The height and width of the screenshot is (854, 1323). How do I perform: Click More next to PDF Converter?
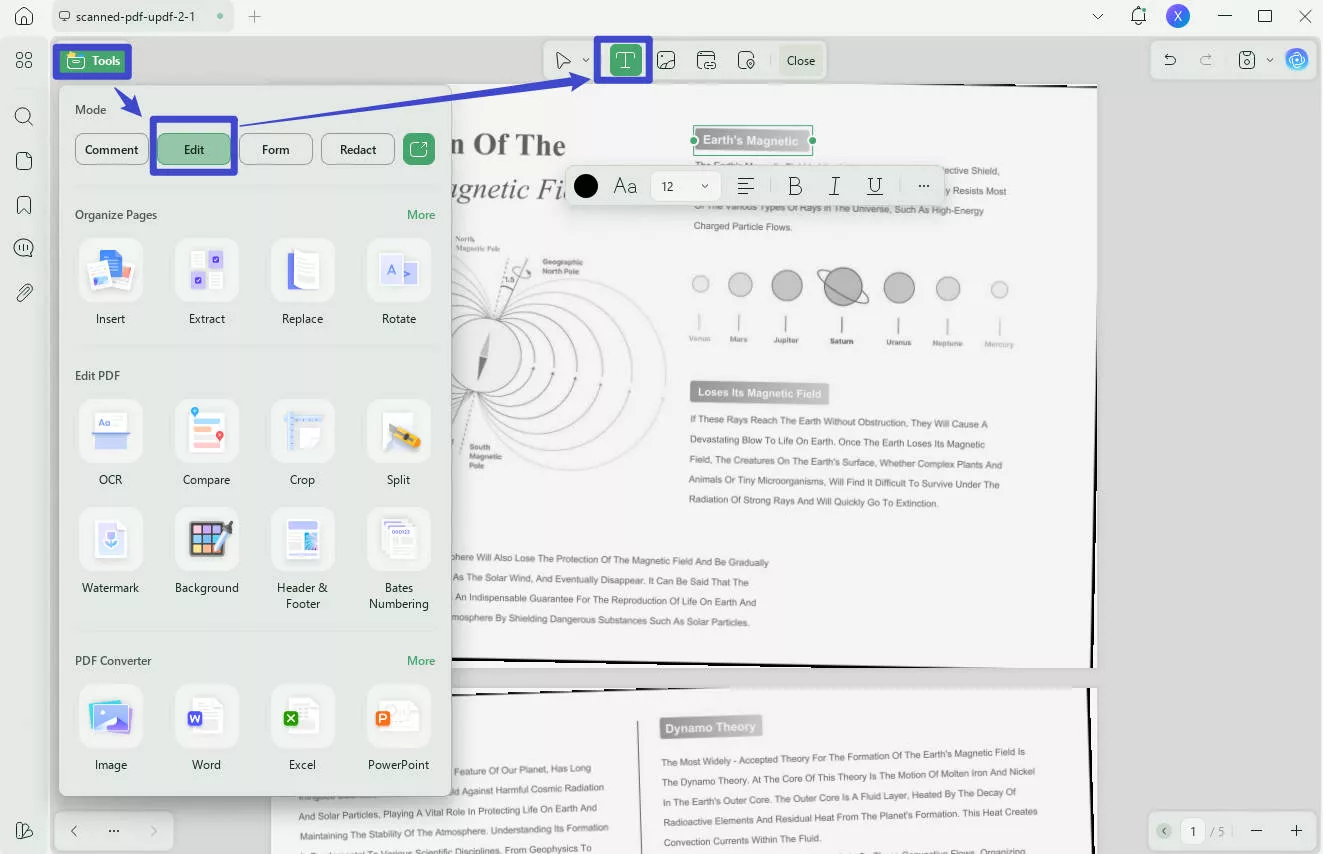[421, 661]
